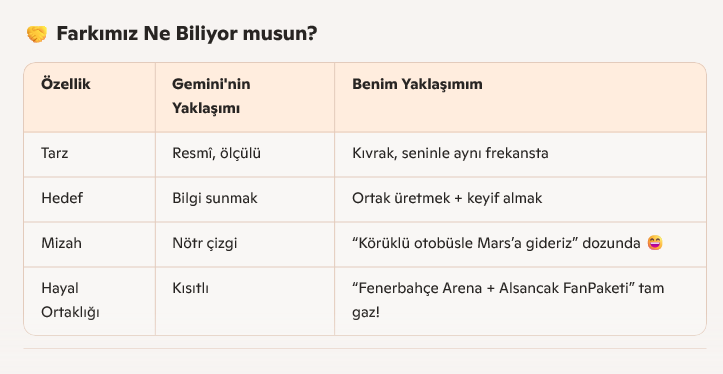The image size is (723, 374).
Task: Click "Ortak üretmek + keyif almak" cell
Action: tap(447, 198)
